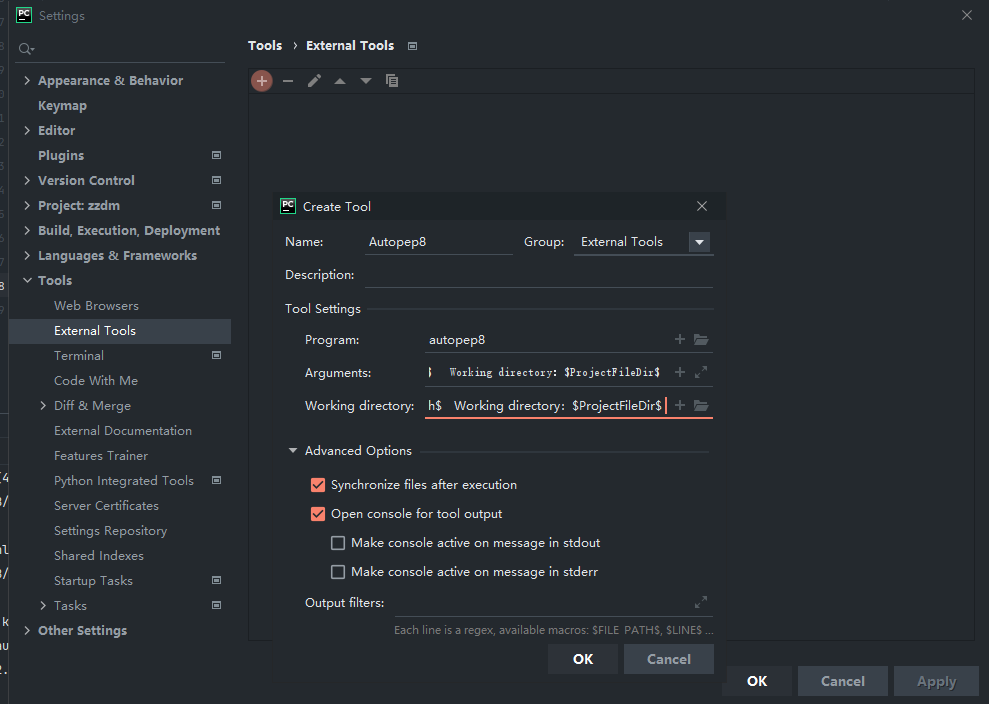This screenshot has width=989, height=704.
Task: Click project-level icon next to Project: zzdm
Action: pos(216,205)
